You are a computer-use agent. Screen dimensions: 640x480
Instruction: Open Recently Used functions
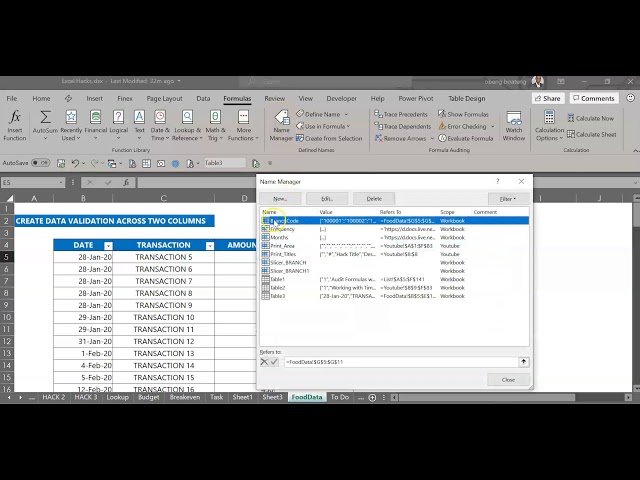point(71,126)
